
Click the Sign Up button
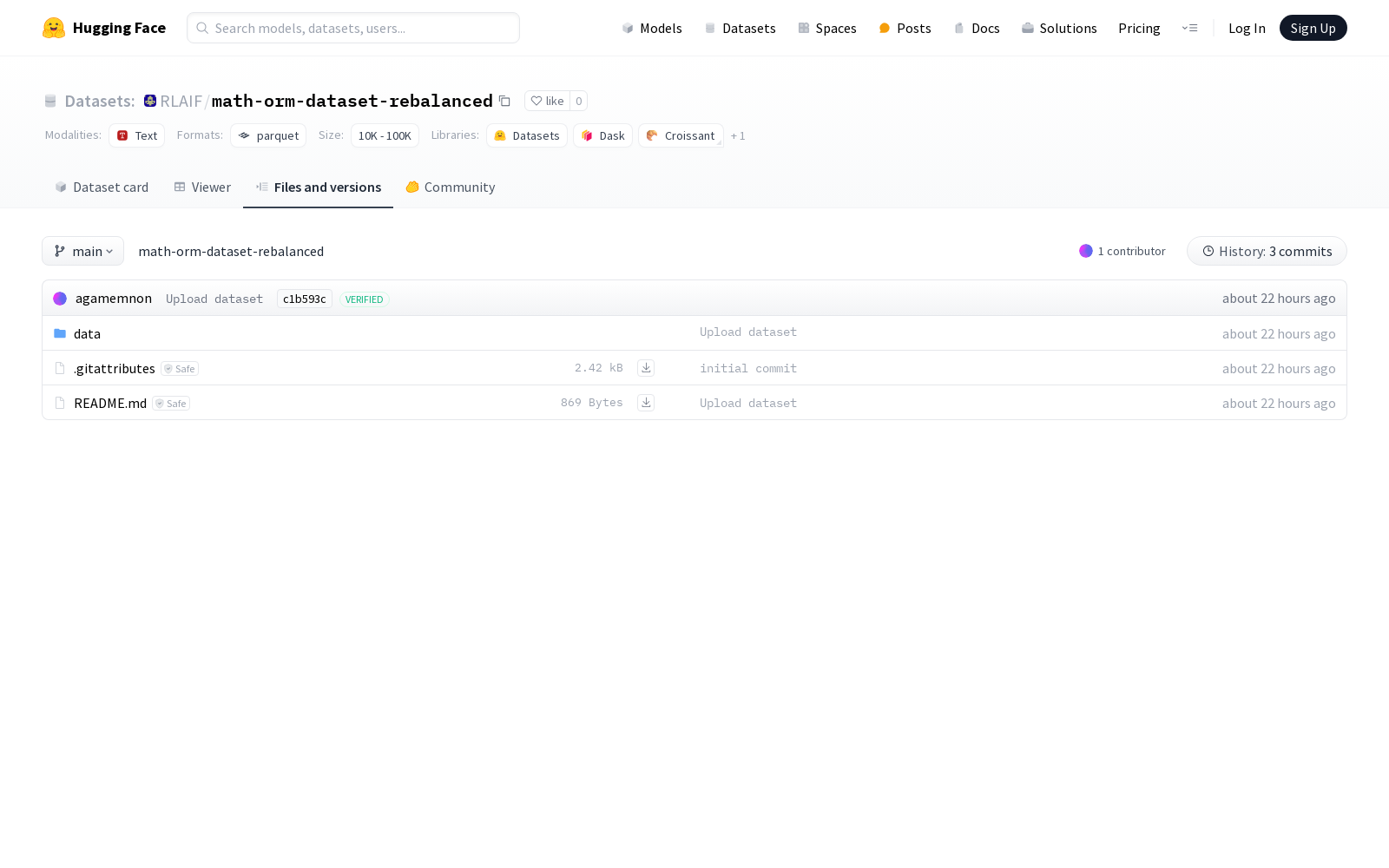click(1313, 28)
